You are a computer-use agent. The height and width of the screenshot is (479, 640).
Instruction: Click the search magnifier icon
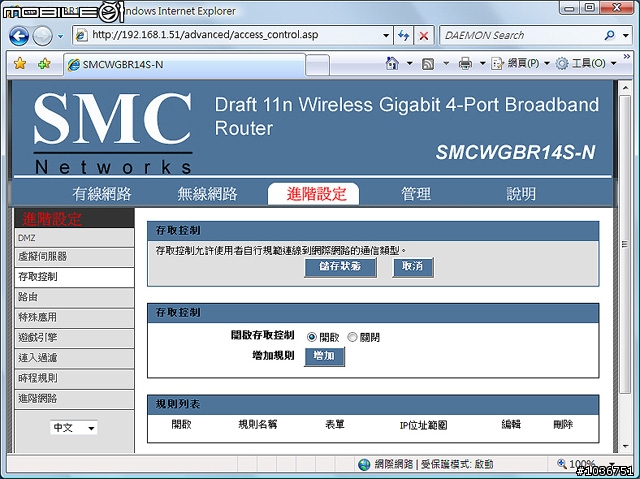point(610,35)
